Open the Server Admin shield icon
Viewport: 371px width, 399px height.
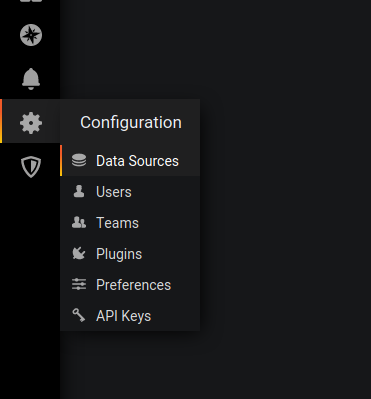pyautogui.click(x=31, y=167)
